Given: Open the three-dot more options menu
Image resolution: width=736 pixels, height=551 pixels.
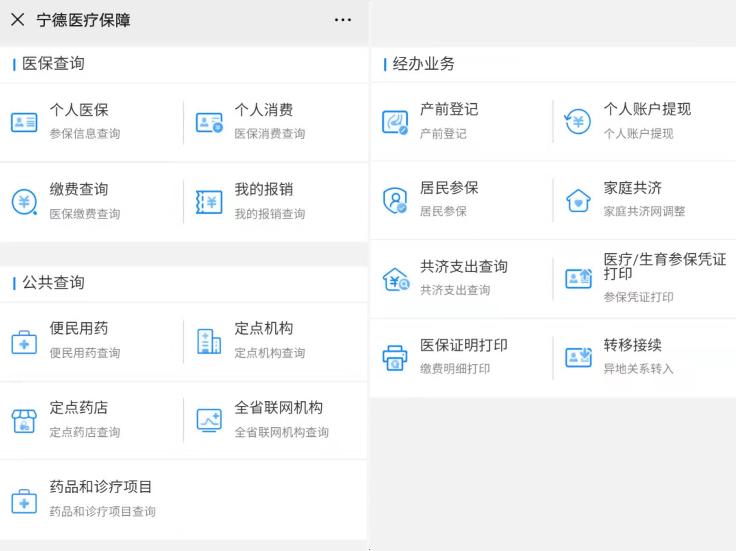Looking at the screenshot, I should tap(343, 20).
